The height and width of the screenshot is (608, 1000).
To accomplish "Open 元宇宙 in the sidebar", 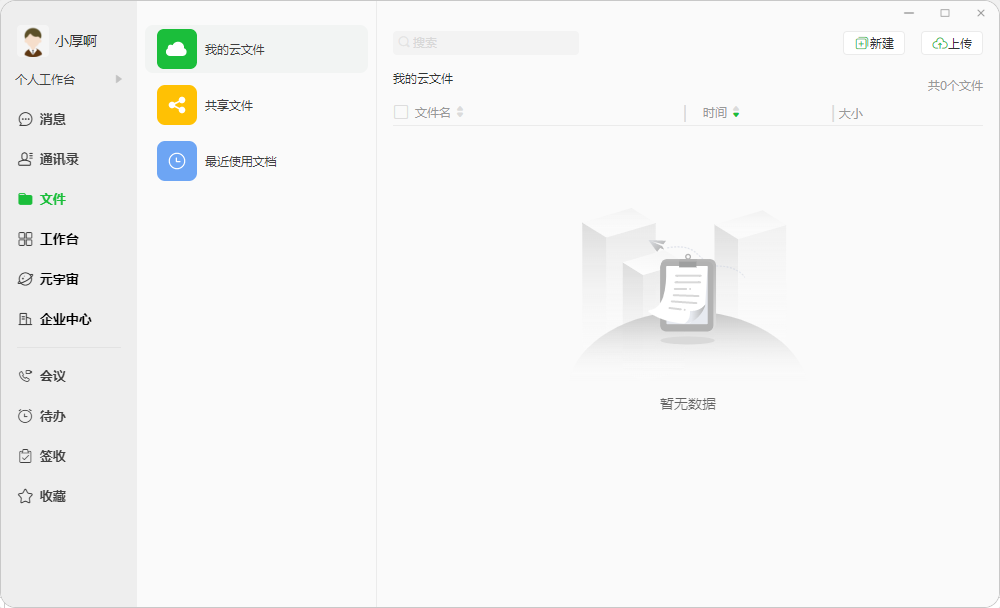I will click(x=48, y=279).
